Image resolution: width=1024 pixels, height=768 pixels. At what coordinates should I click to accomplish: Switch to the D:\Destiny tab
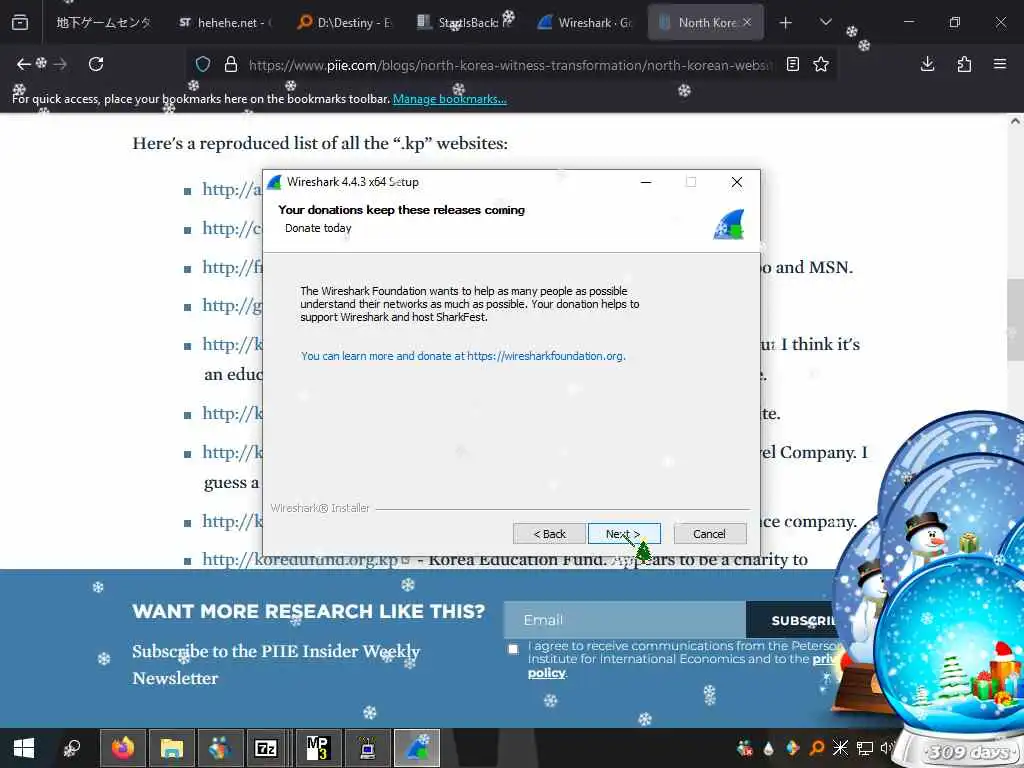(x=344, y=23)
